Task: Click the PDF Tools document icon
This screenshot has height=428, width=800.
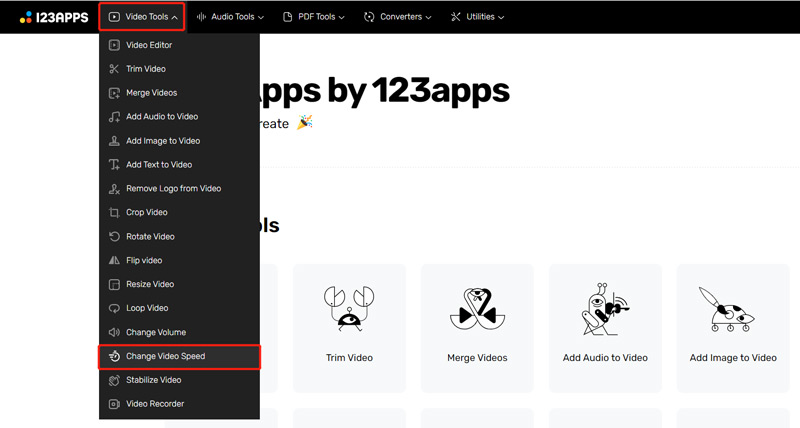Action: click(288, 17)
